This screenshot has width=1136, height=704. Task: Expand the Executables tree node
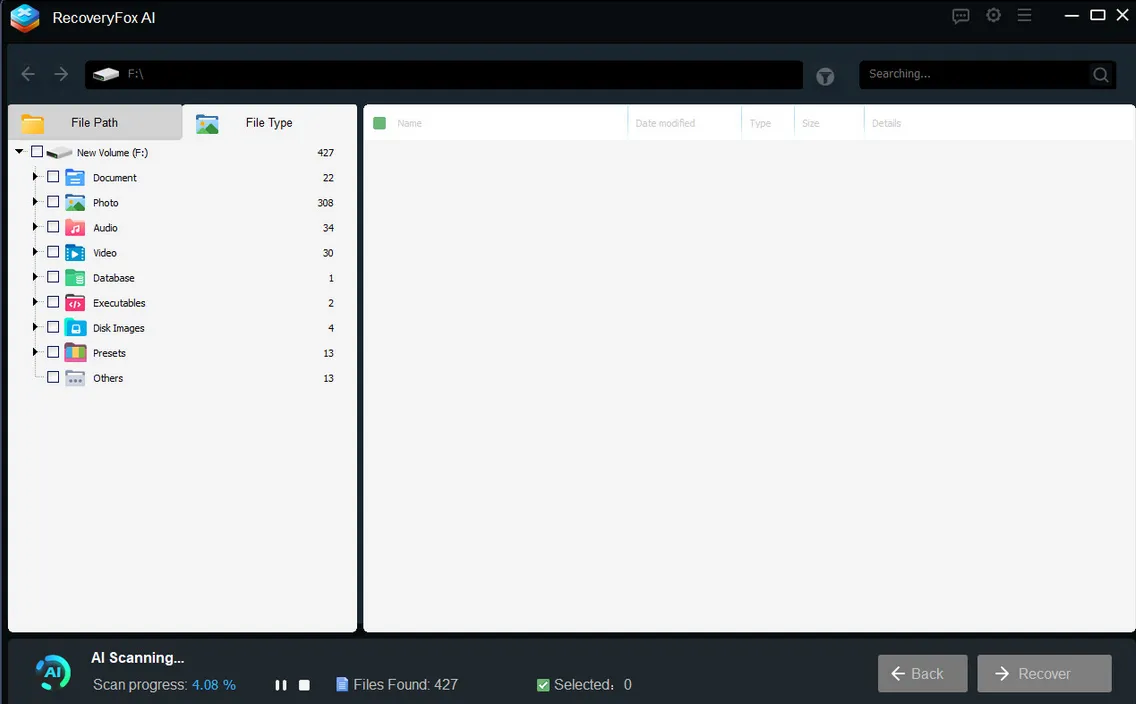click(x=36, y=302)
